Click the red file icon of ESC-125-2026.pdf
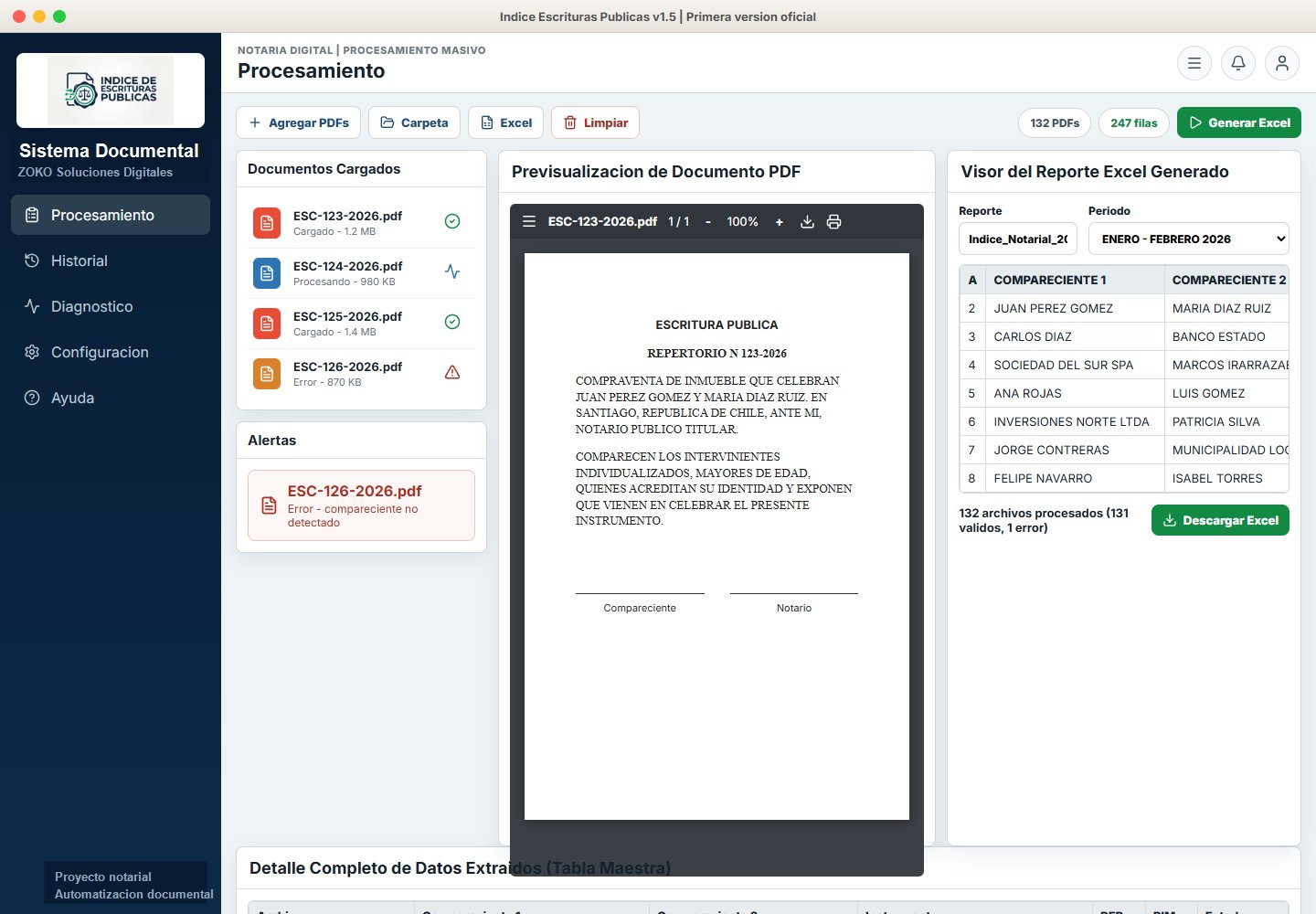 (x=267, y=324)
